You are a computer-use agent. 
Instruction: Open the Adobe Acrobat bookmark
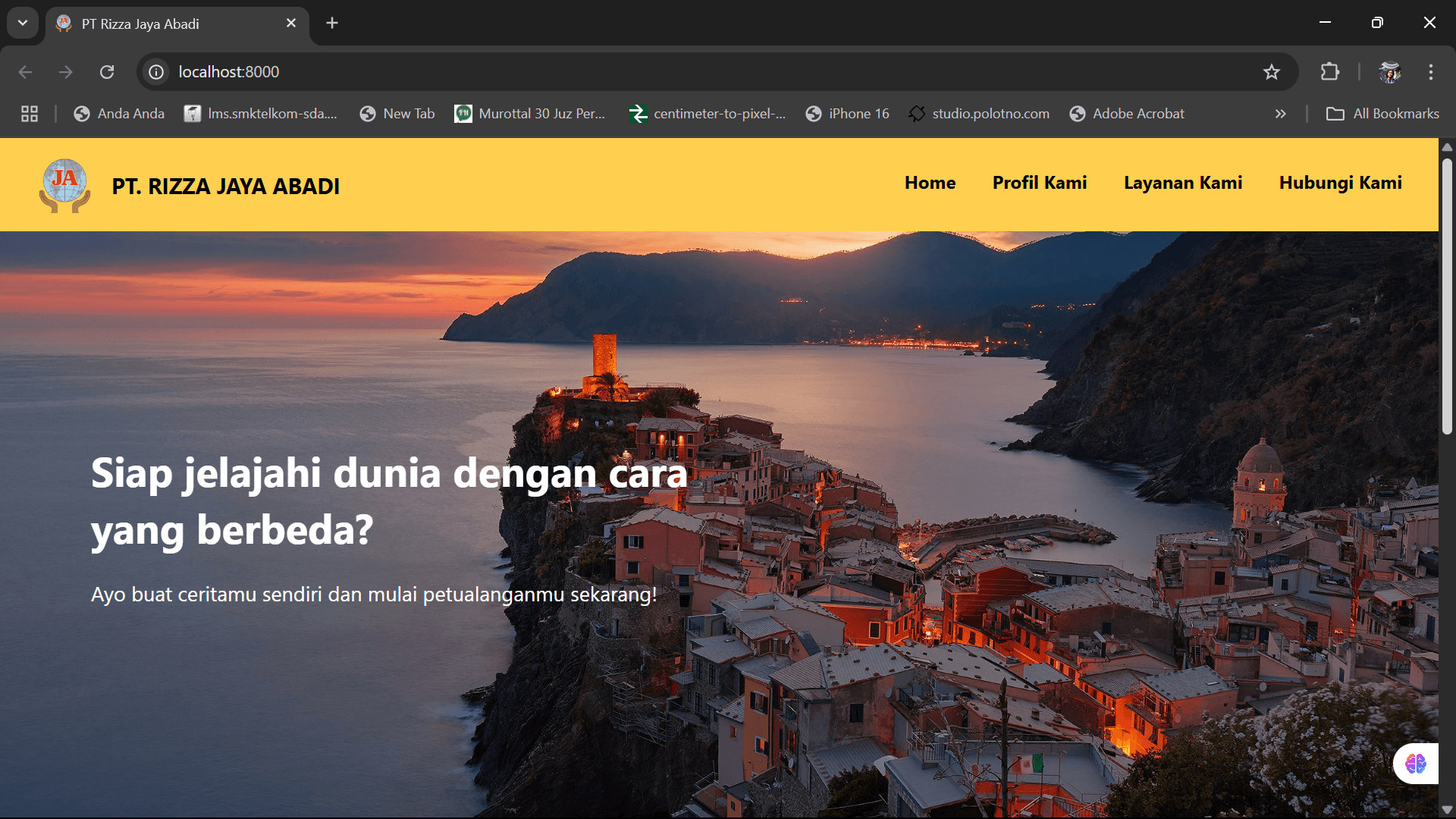pyautogui.click(x=1127, y=114)
